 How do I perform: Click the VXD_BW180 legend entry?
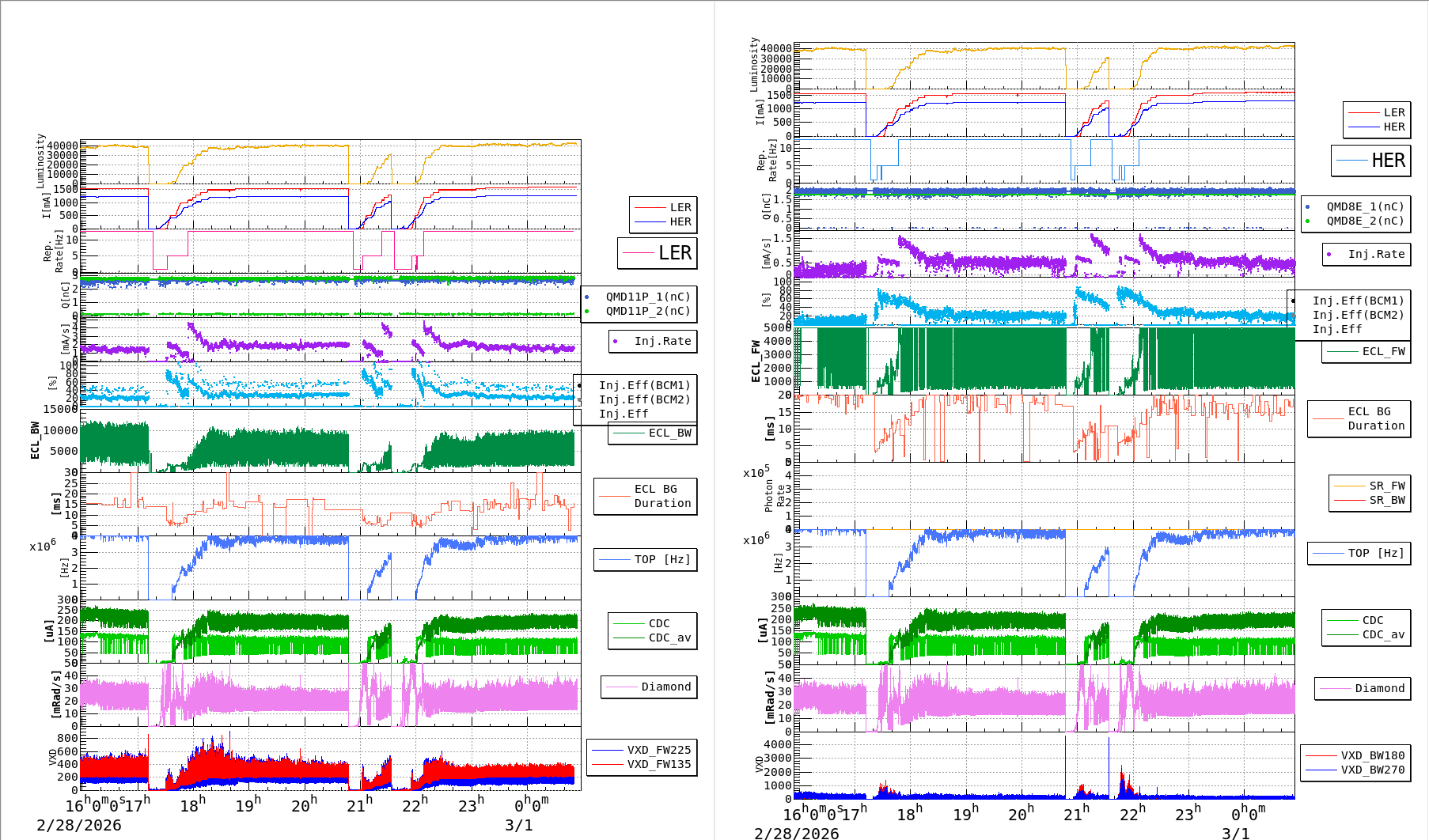coord(1372,755)
